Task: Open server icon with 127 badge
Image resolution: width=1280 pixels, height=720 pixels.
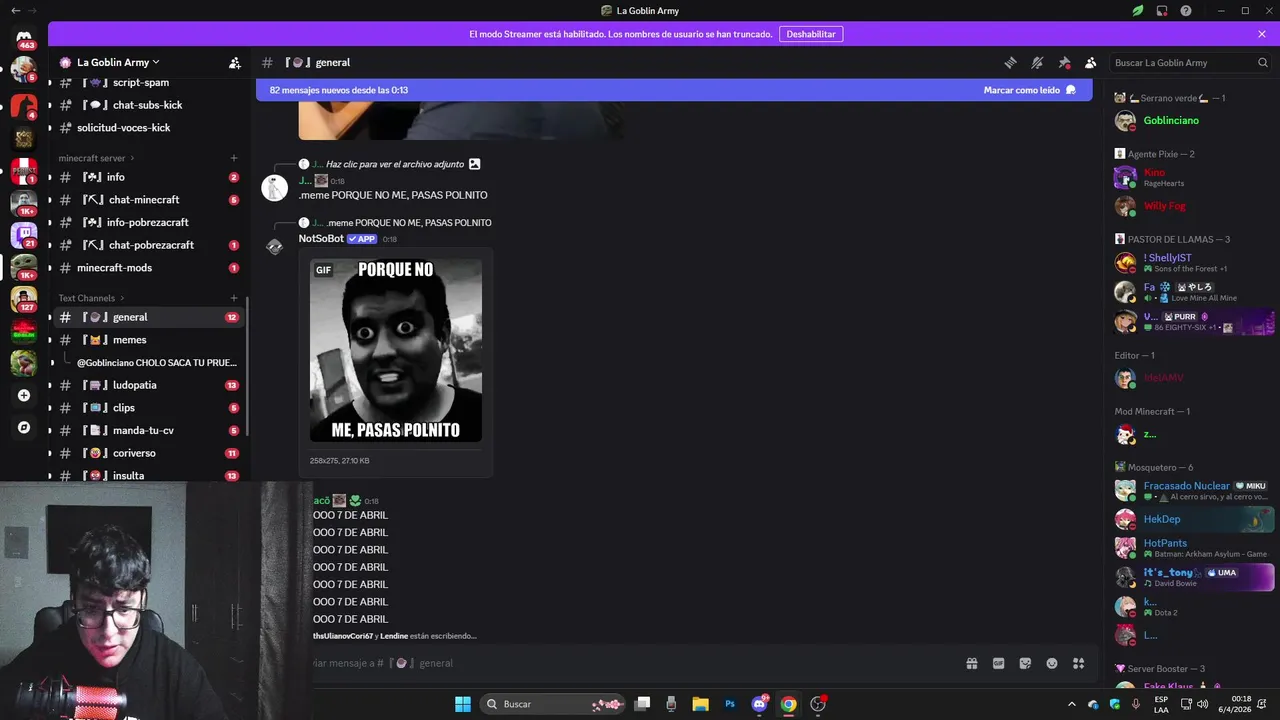Action: (24, 297)
